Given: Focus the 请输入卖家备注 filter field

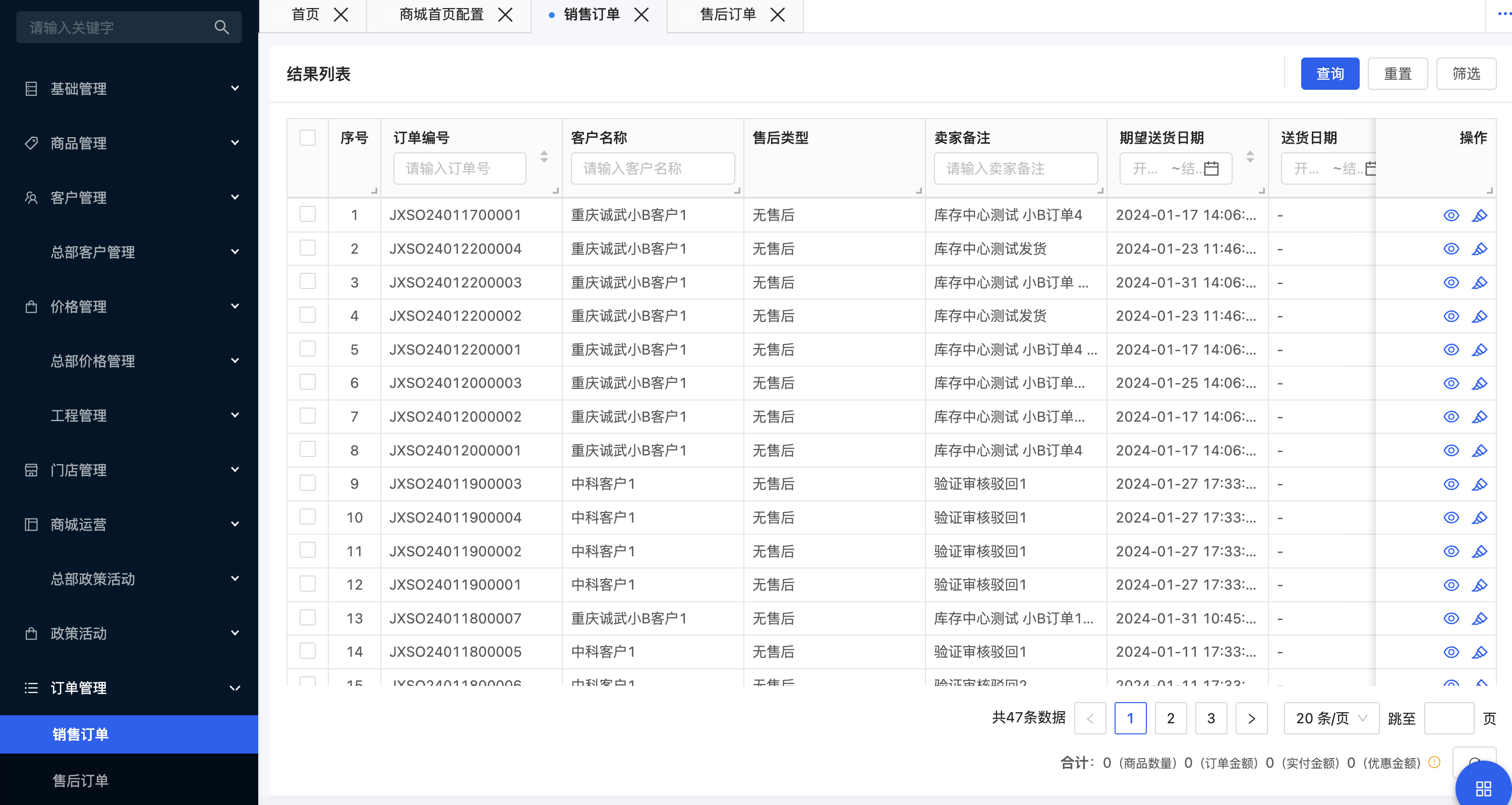Looking at the screenshot, I should pyautogui.click(x=1015, y=168).
